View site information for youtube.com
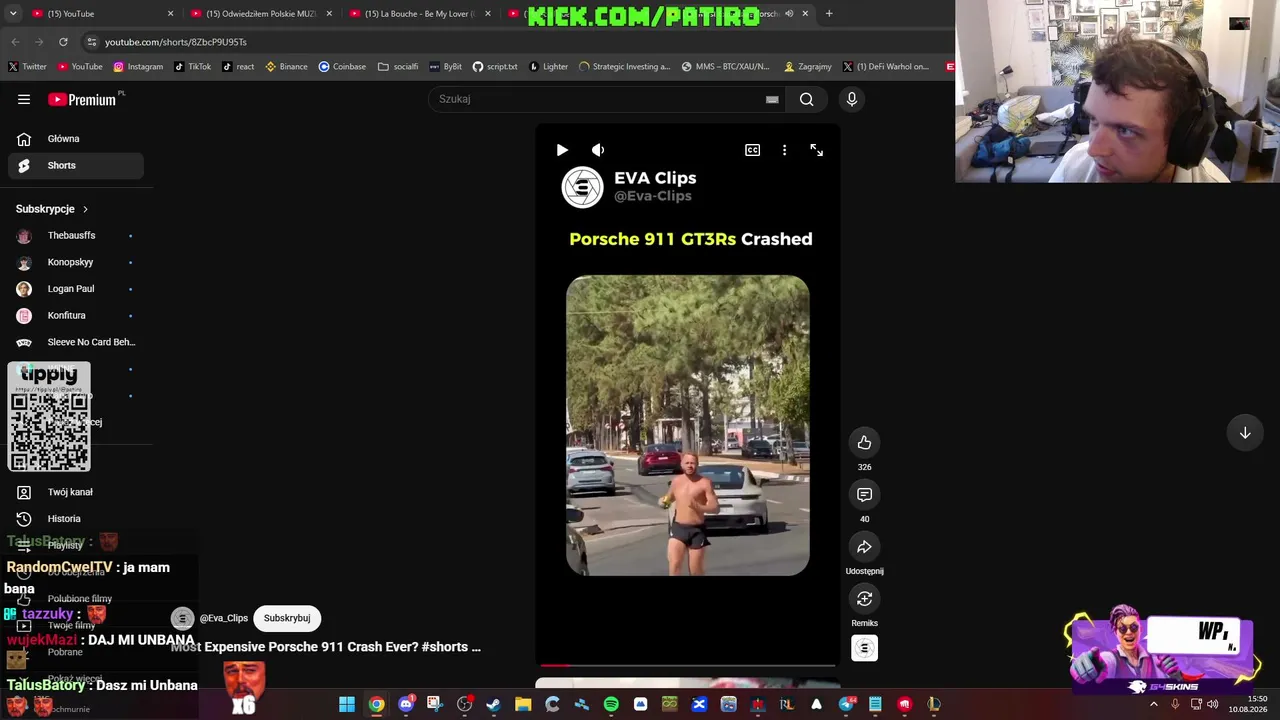1280x720 pixels. 92,42
